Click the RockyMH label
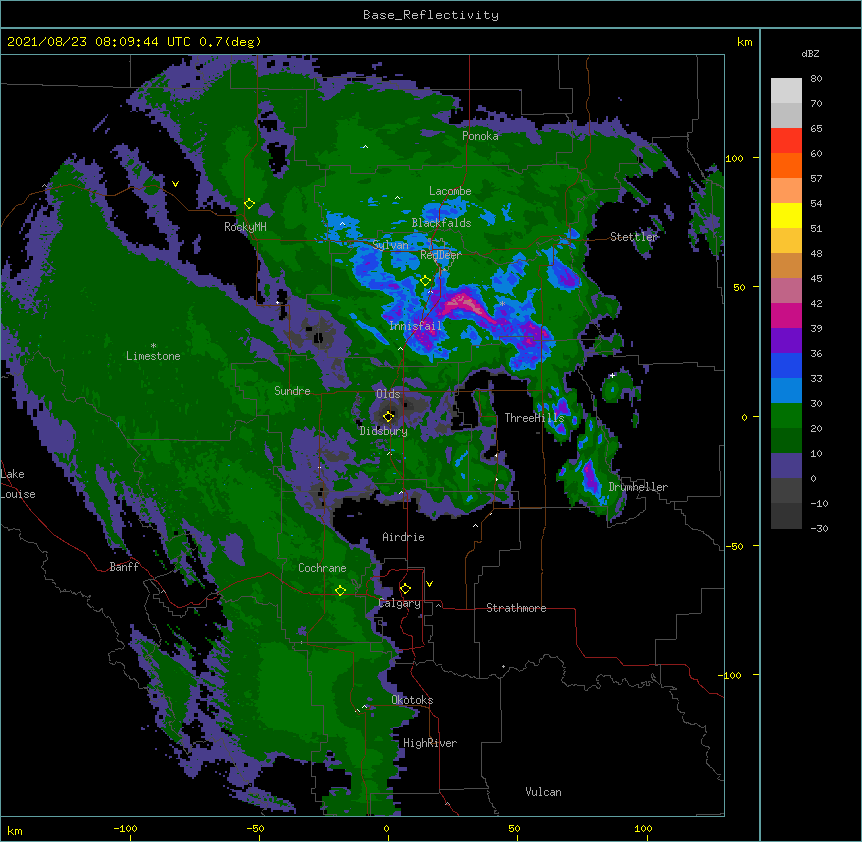The width and height of the screenshot is (862, 842). coord(245,227)
